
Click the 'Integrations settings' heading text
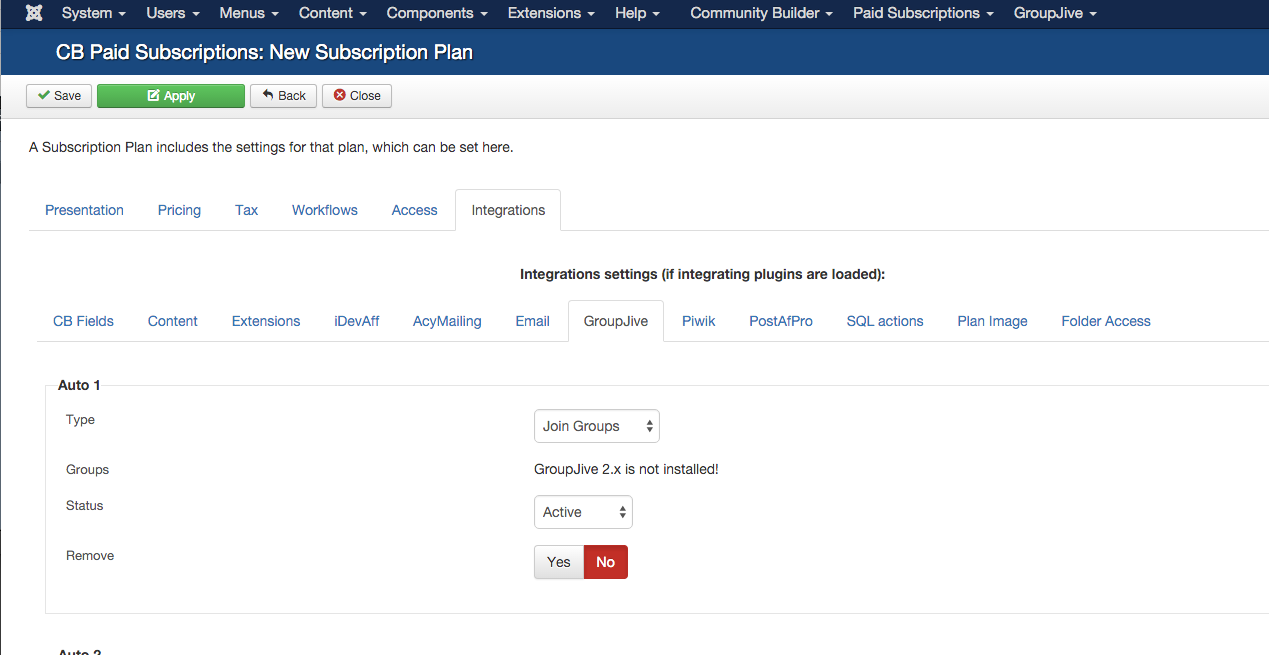pyautogui.click(x=702, y=274)
